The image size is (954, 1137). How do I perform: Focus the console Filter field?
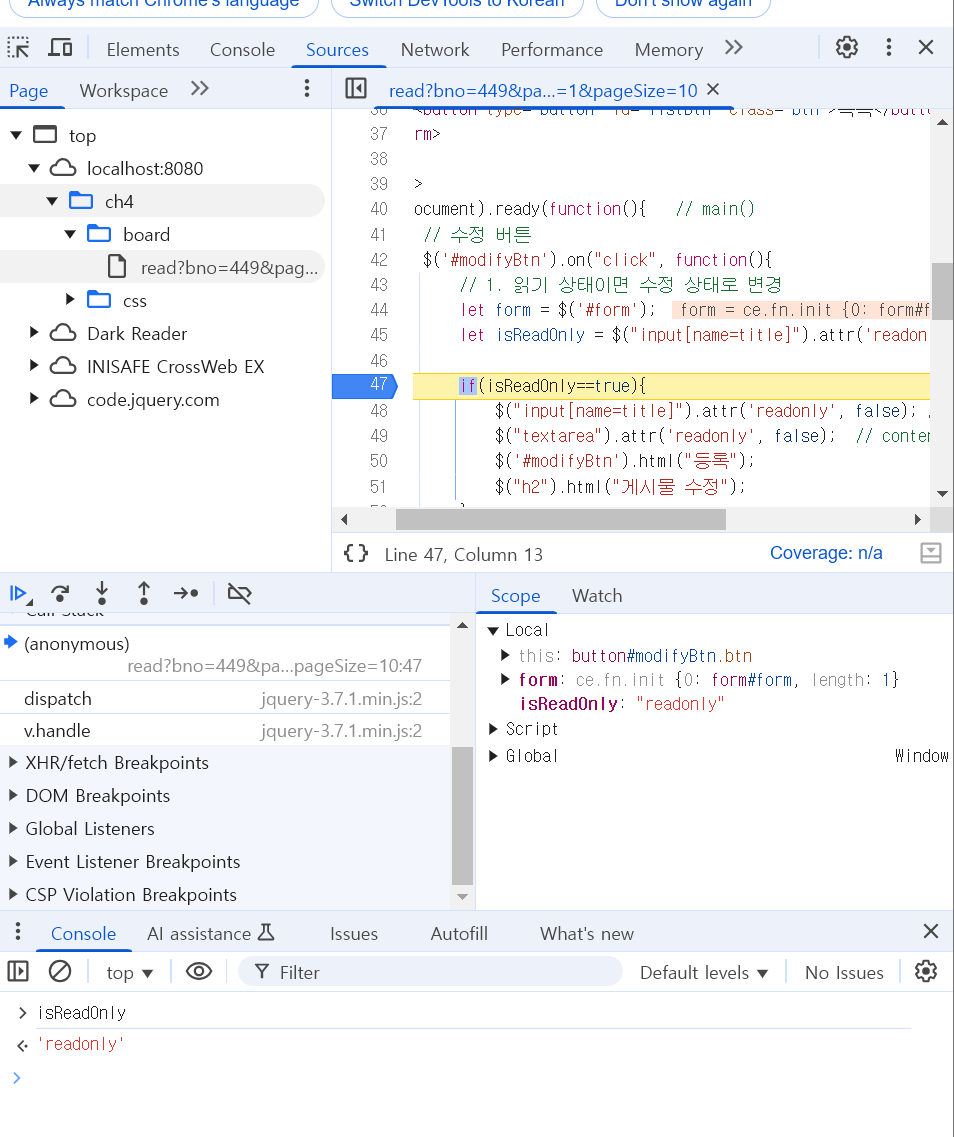430,972
